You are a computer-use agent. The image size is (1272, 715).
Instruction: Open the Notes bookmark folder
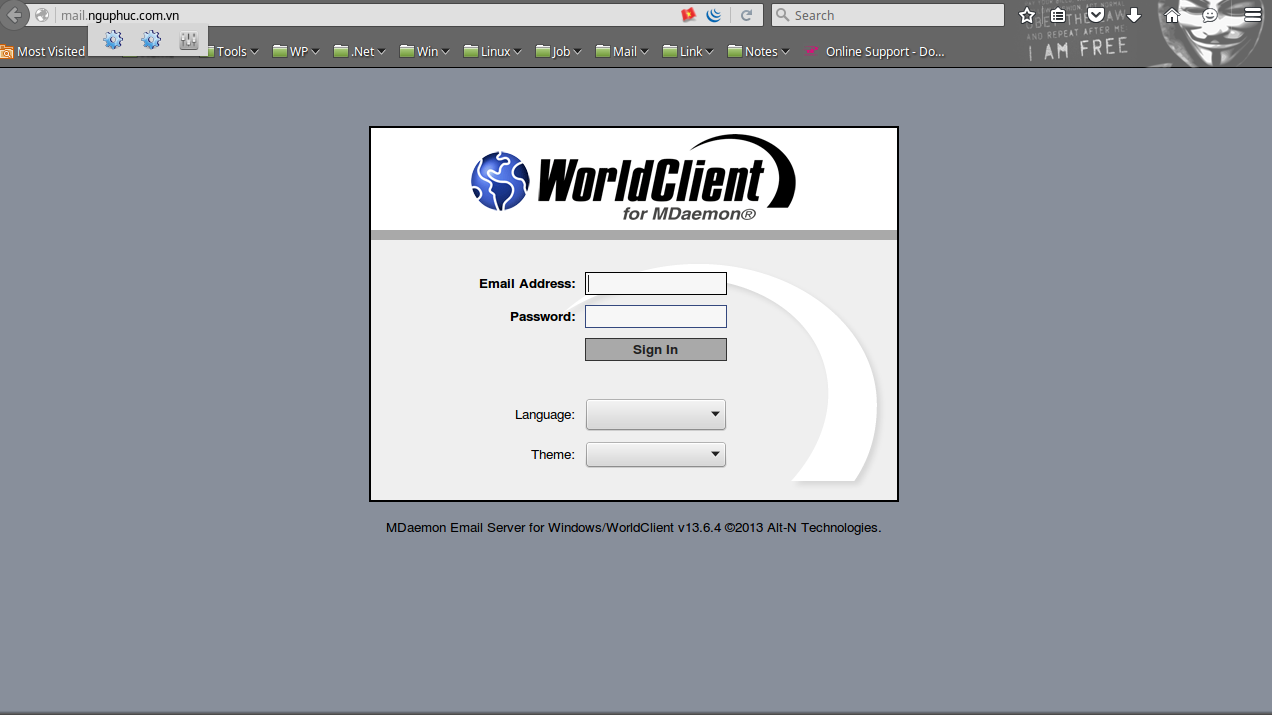pyautogui.click(x=759, y=51)
